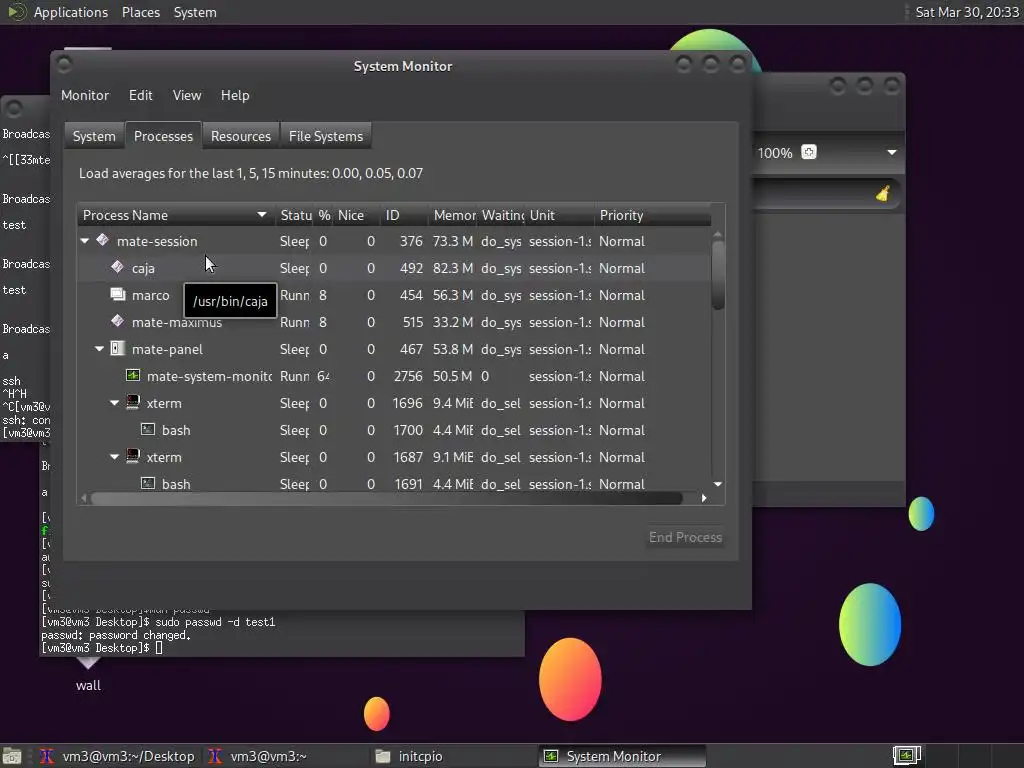Viewport: 1024px width, 768px height.
Task: Collapse the mate-session tree node
Action: tap(85, 241)
